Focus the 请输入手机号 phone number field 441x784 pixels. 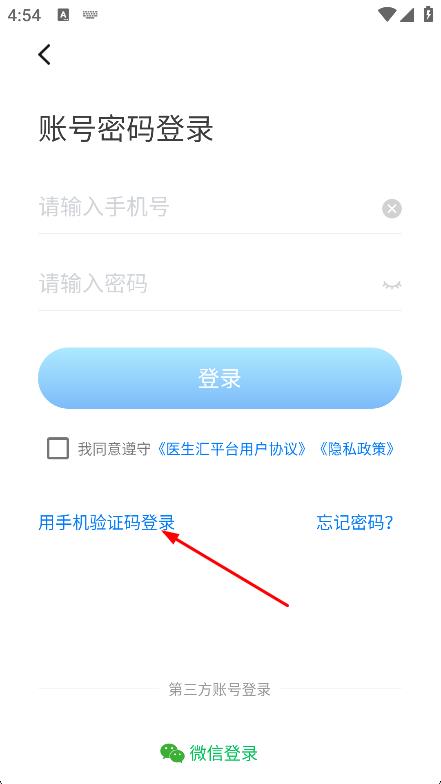209,208
